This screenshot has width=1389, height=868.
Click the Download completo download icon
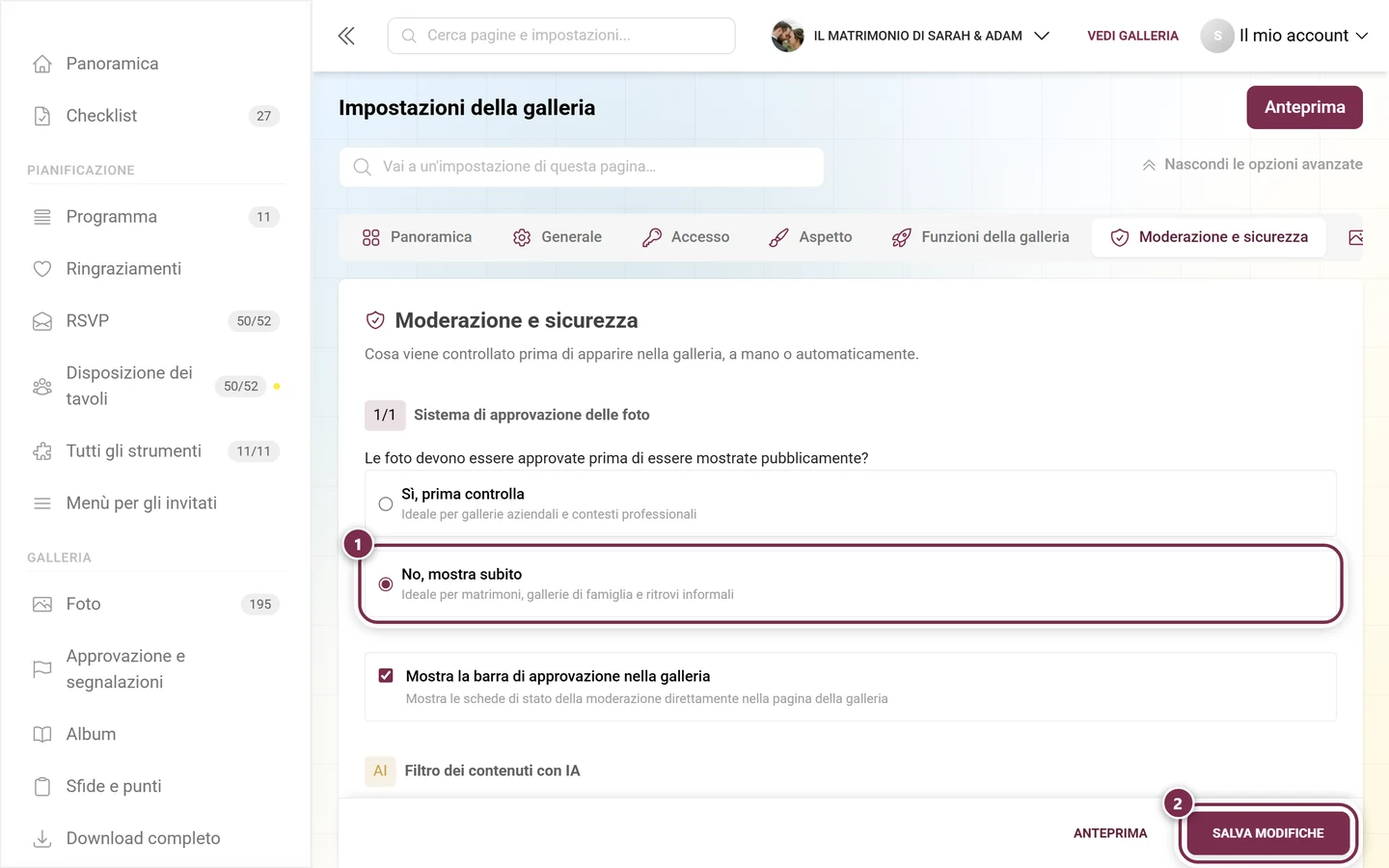coord(42,839)
